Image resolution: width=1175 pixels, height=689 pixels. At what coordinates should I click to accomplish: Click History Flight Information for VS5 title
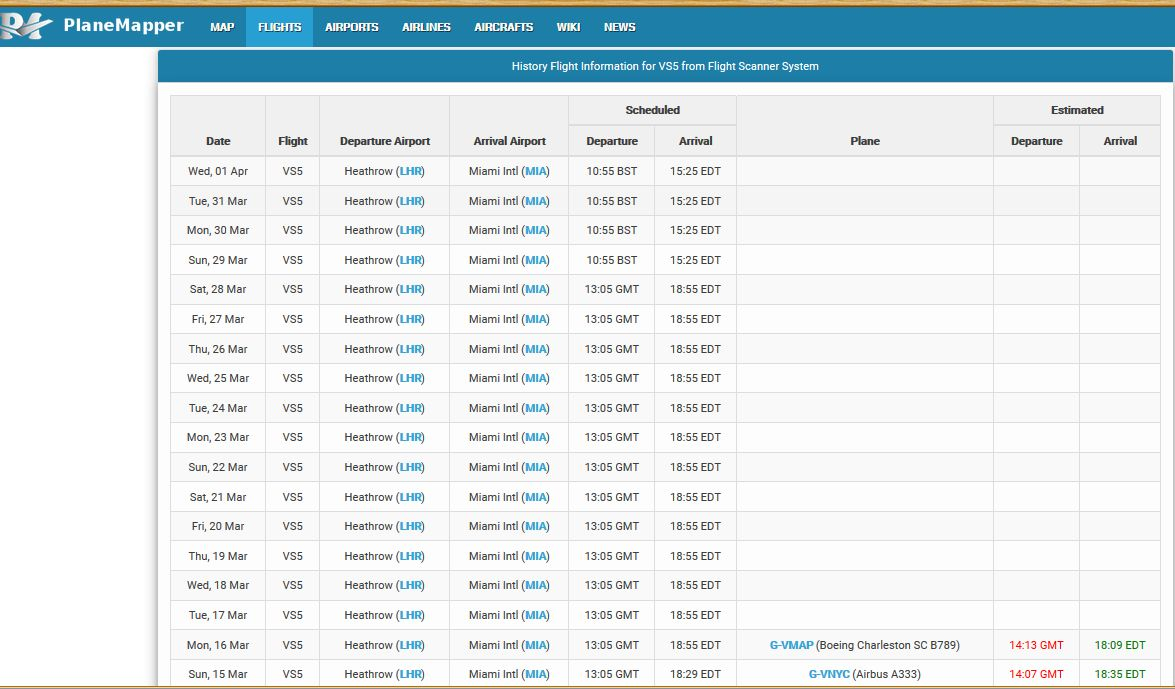[x=665, y=66]
